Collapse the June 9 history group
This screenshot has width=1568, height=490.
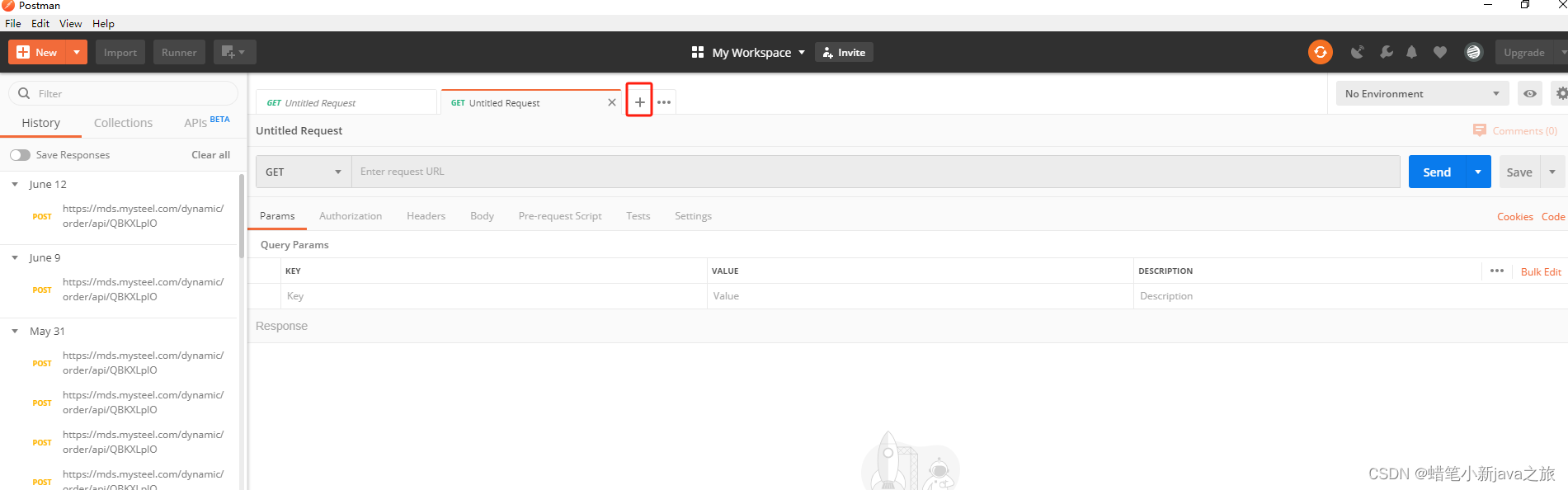(15, 257)
